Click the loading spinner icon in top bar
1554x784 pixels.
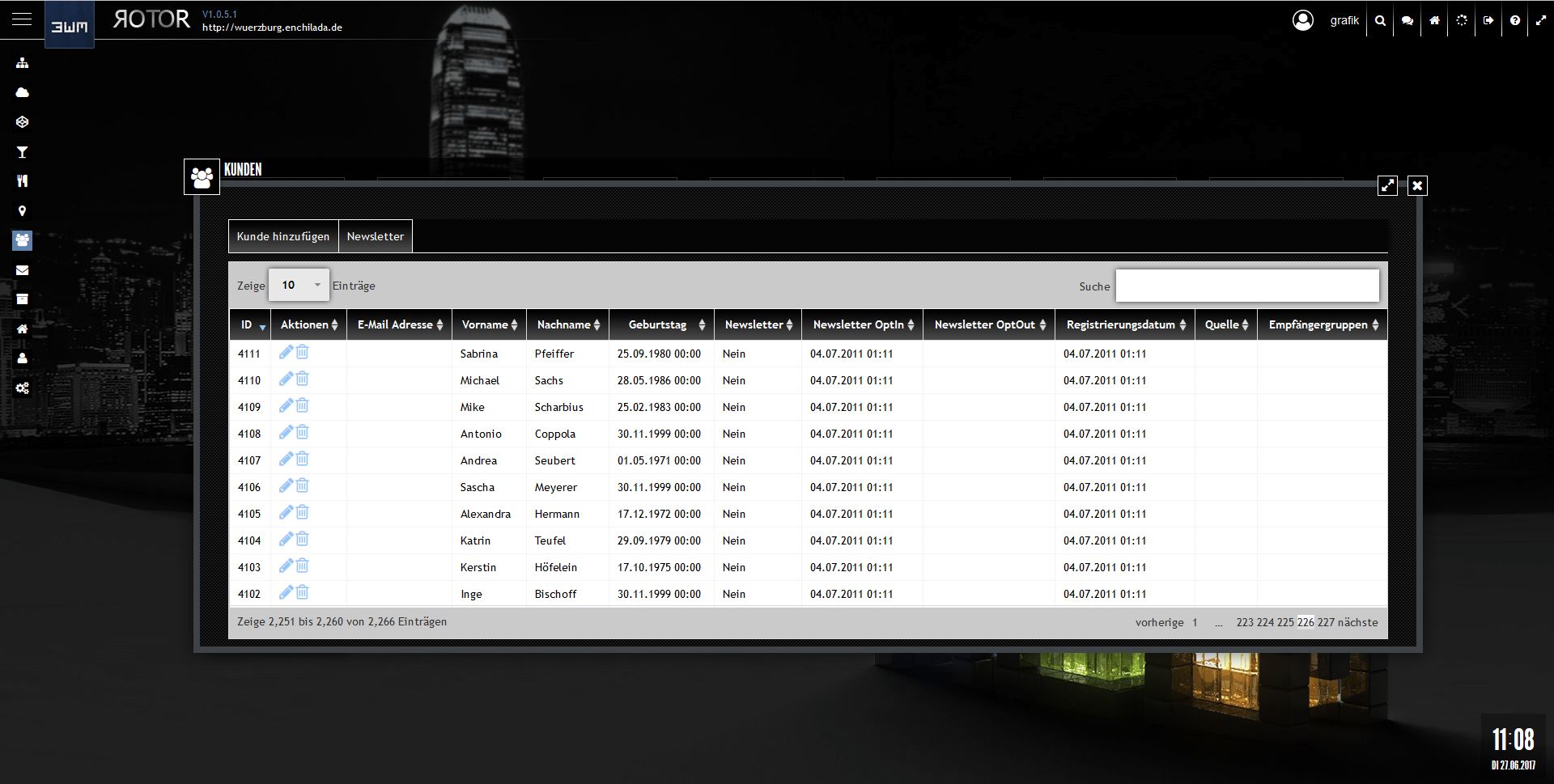click(x=1462, y=21)
